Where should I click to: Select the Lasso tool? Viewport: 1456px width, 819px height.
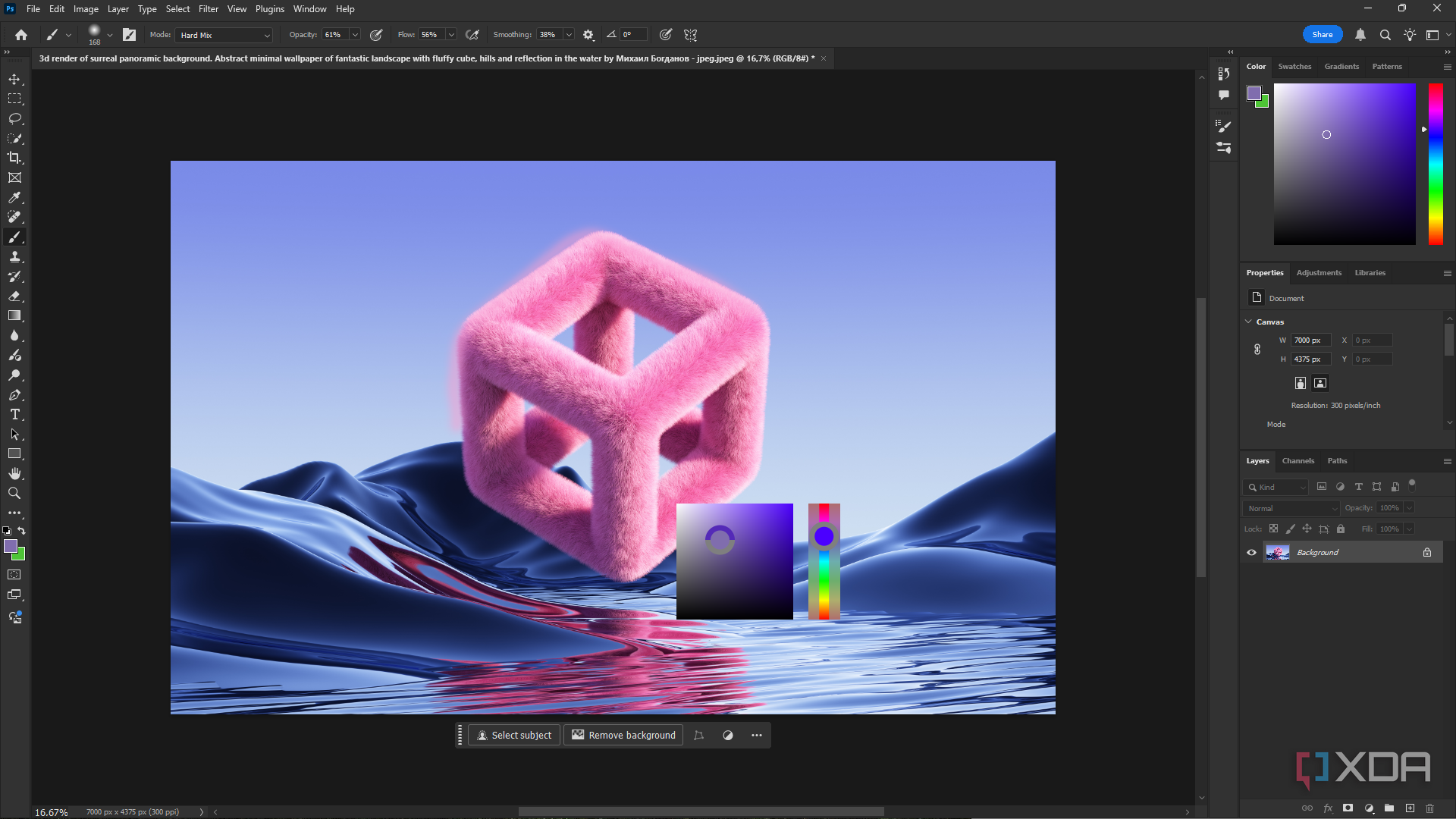click(14, 119)
